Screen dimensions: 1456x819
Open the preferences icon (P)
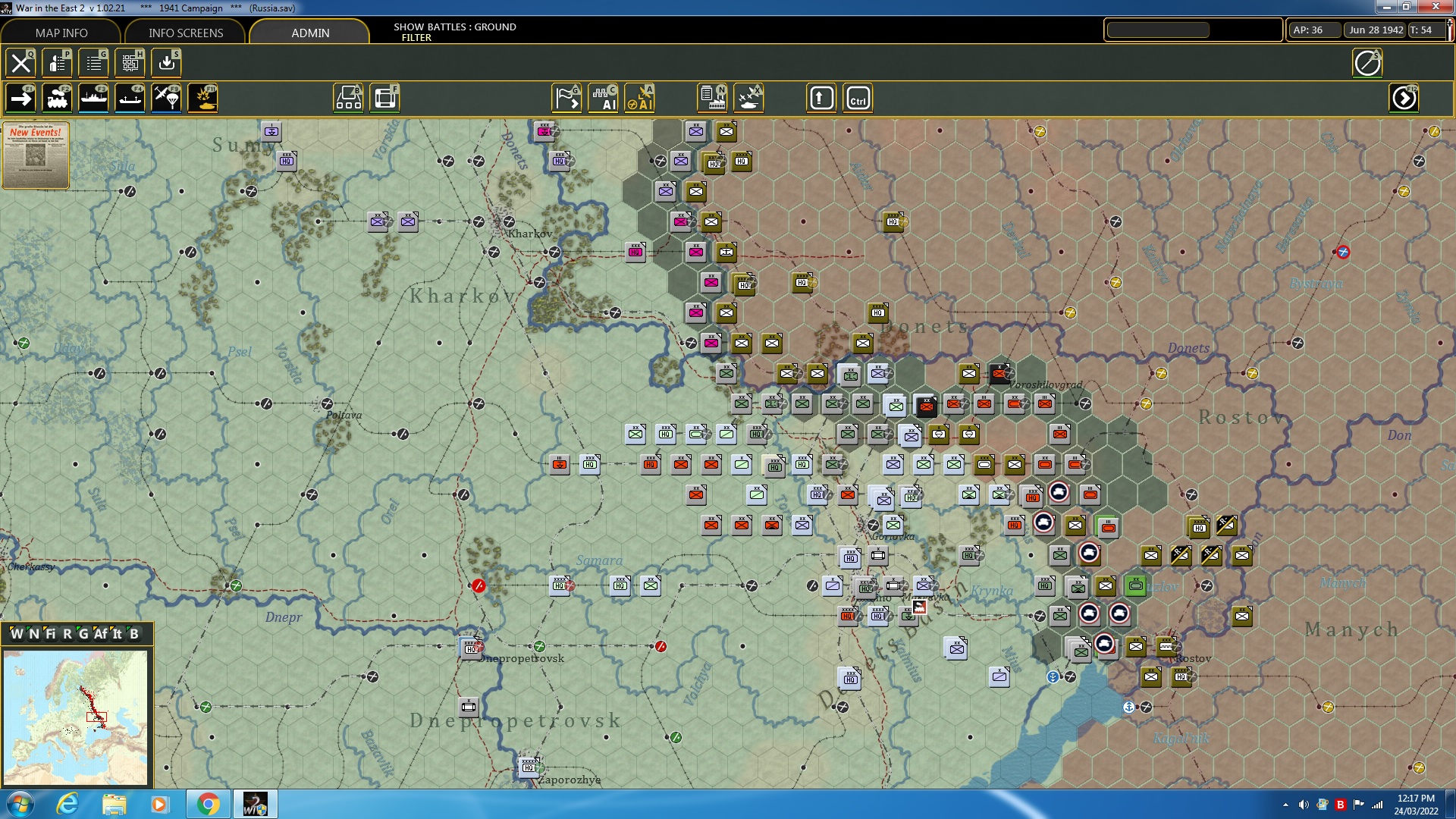tap(58, 63)
